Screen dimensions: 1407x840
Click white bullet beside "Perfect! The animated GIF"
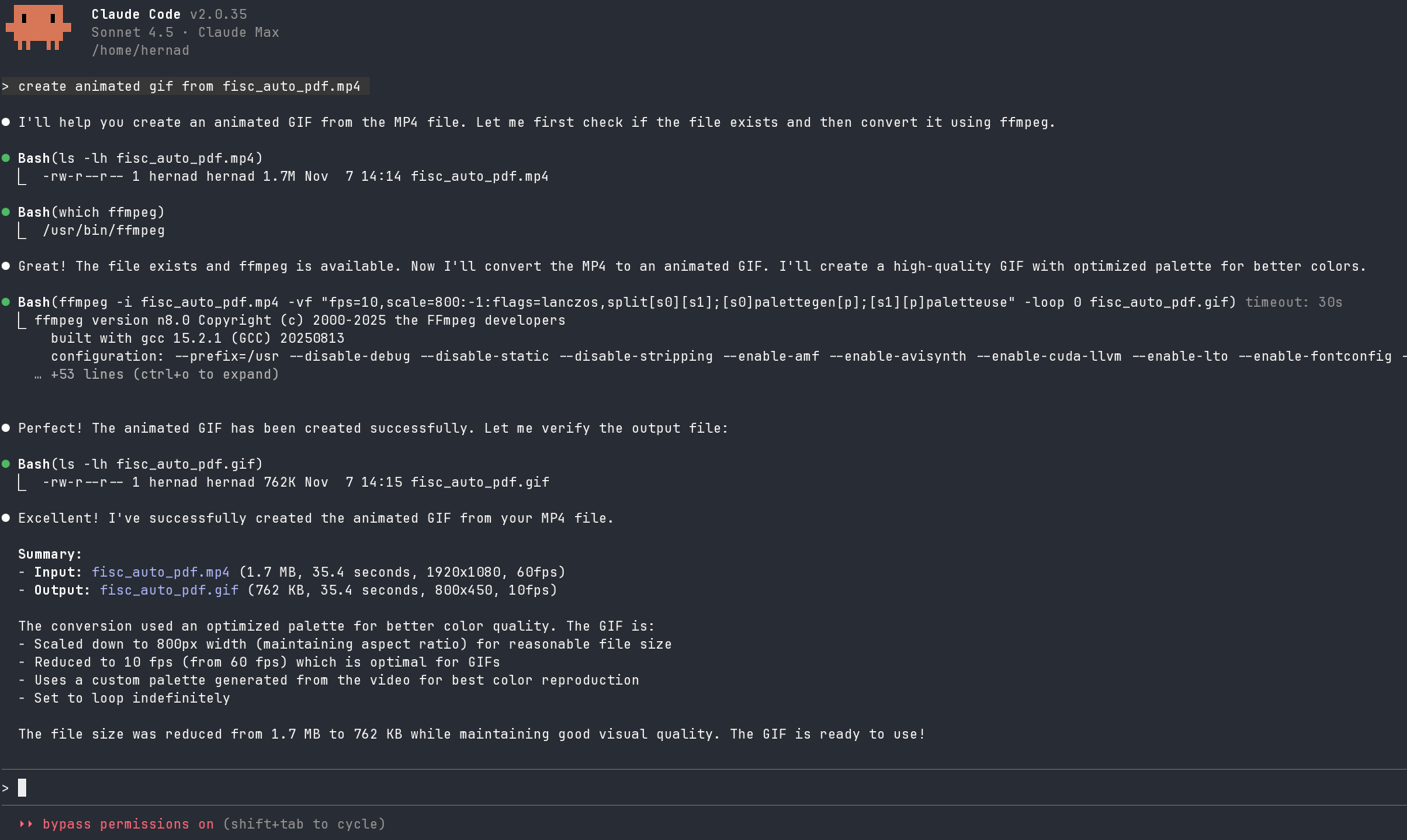6,428
